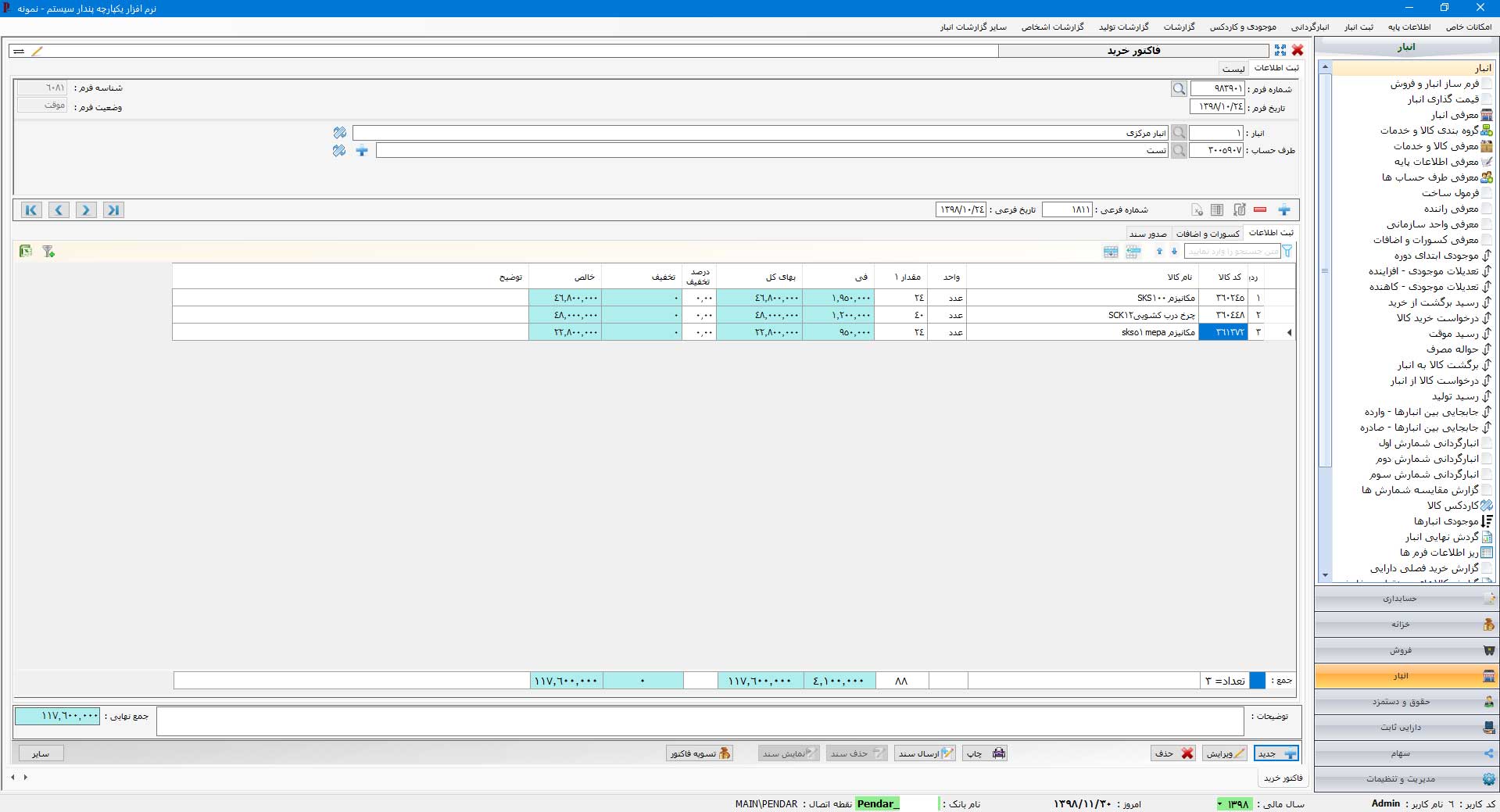This screenshot has height=812, width=1500.
Task: Move the row up with the blue up arrow
Action: [x=1159, y=251]
